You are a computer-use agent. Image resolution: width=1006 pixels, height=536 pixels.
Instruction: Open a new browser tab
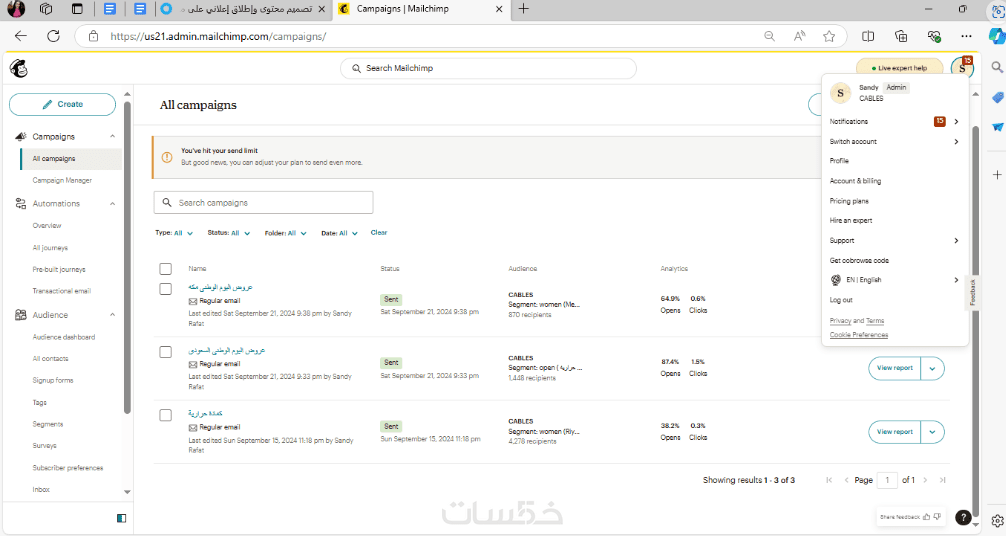point(524,9)
